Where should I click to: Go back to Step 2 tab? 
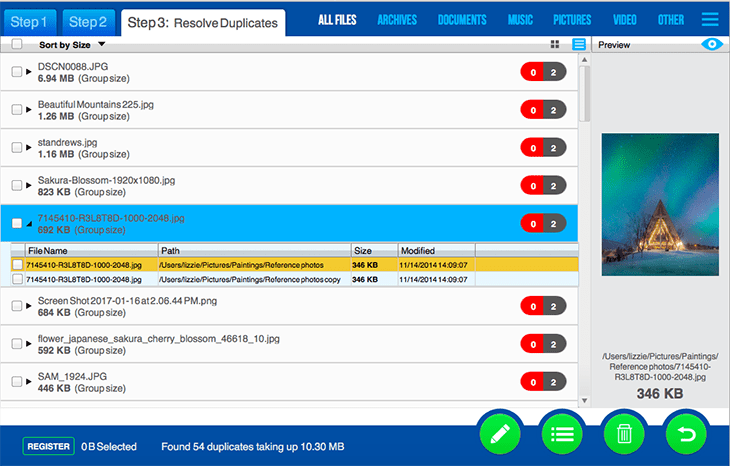(88, 22)
